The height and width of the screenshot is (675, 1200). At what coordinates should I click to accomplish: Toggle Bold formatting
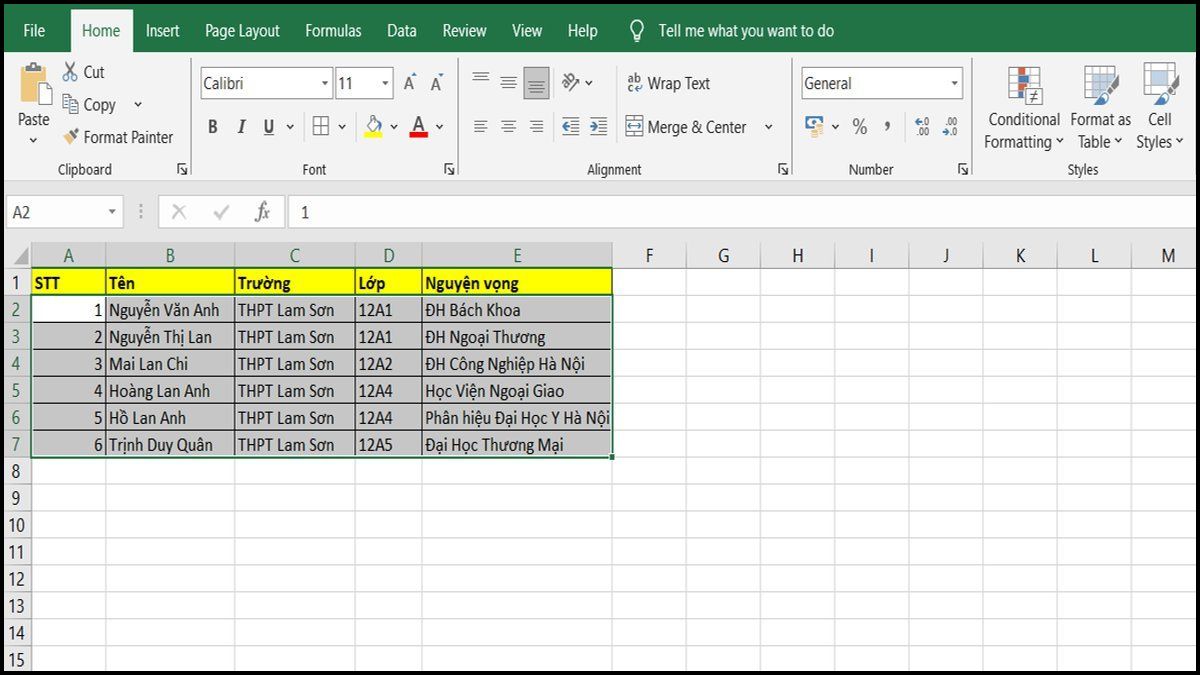coord(213,127)
